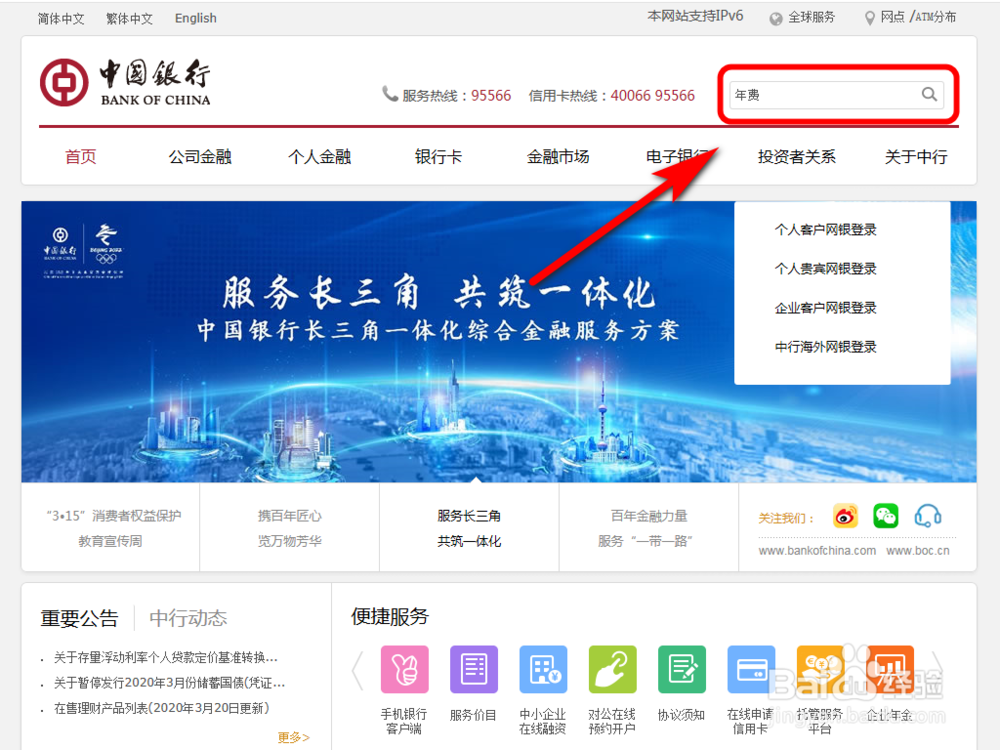The width and height of the screenshot is (1000, 750).
Task: Click 个人客户网银登录 link
Action: pyautogui.click(x=825, y=230)
